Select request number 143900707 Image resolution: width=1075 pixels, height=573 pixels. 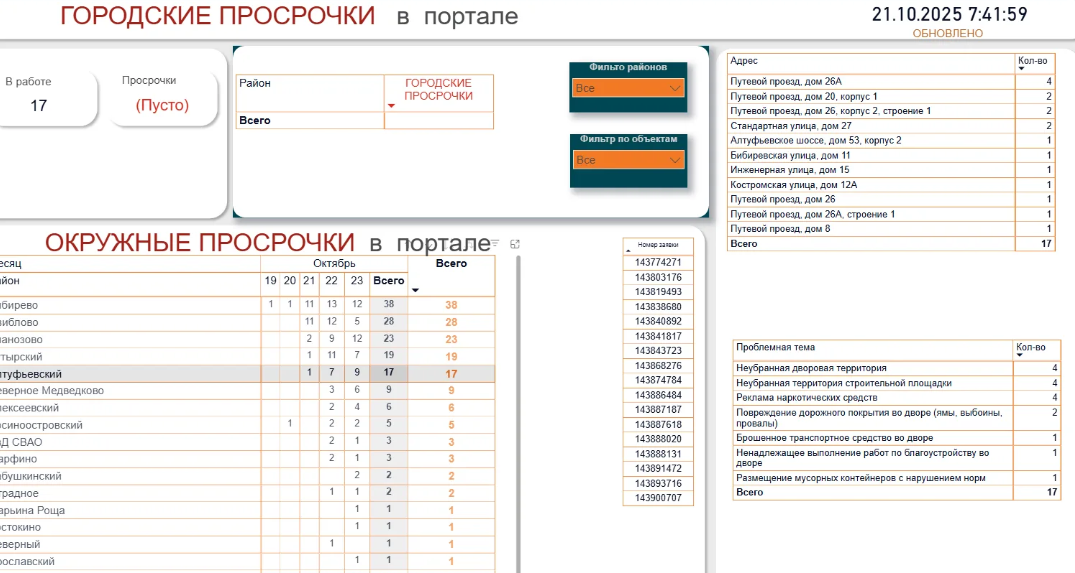(658, 498)
